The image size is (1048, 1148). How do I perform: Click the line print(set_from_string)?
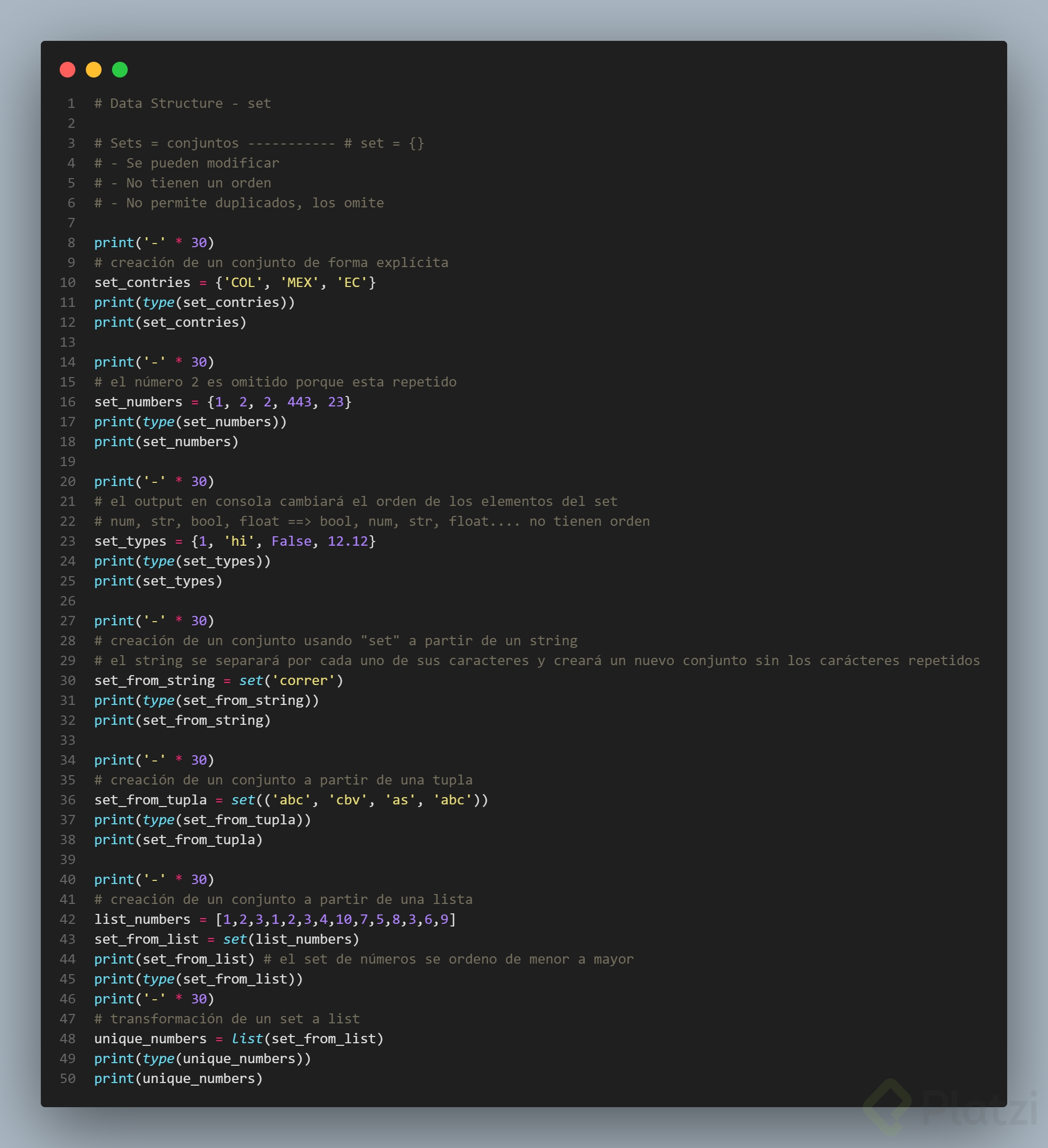[x=182, y=720]
